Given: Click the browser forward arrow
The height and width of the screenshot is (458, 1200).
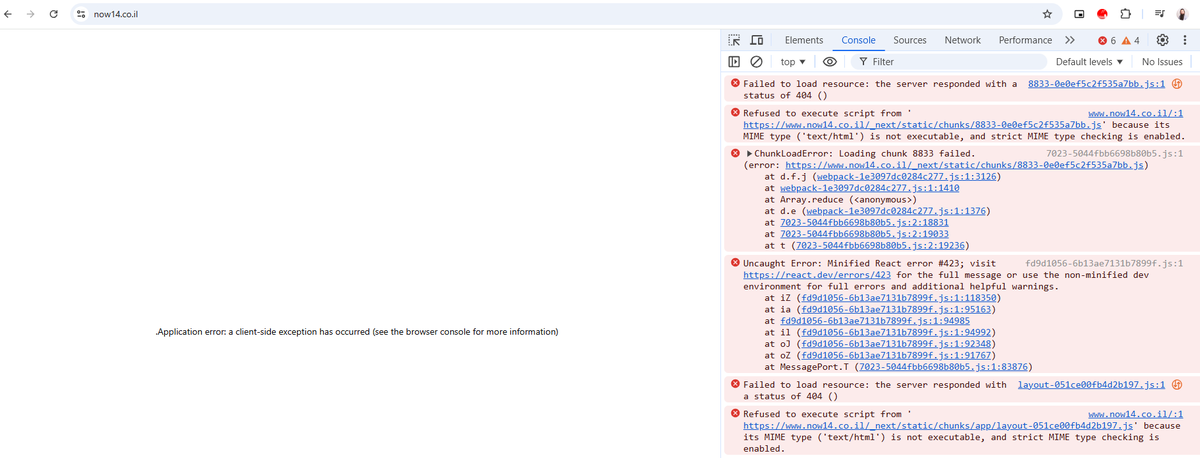Looking at the screenshot, I should click(x=31, y=14).
